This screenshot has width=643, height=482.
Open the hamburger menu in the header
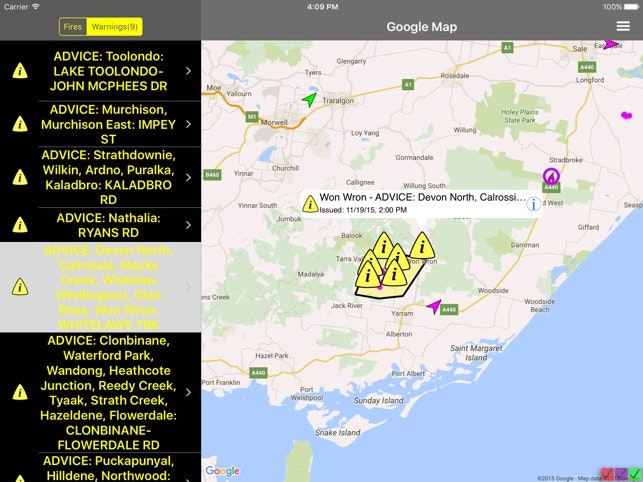coord(624,26)
